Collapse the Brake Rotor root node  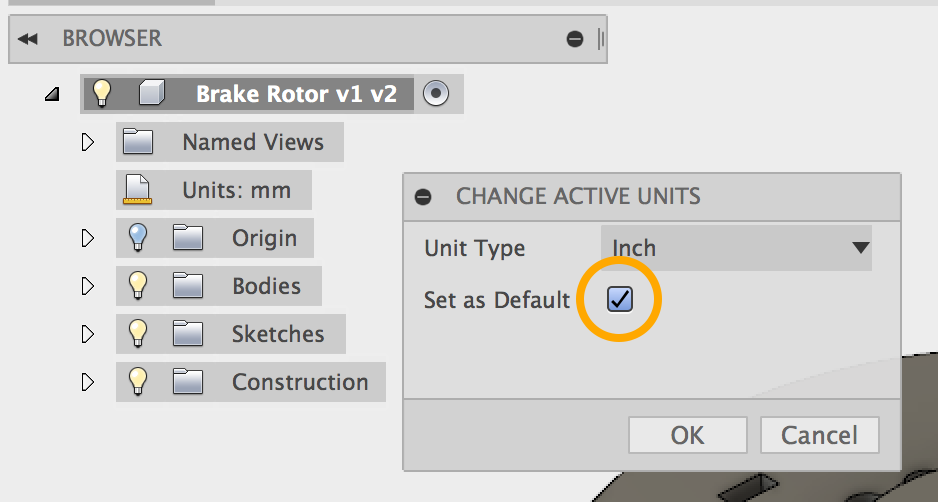click(x=52, y=95)
